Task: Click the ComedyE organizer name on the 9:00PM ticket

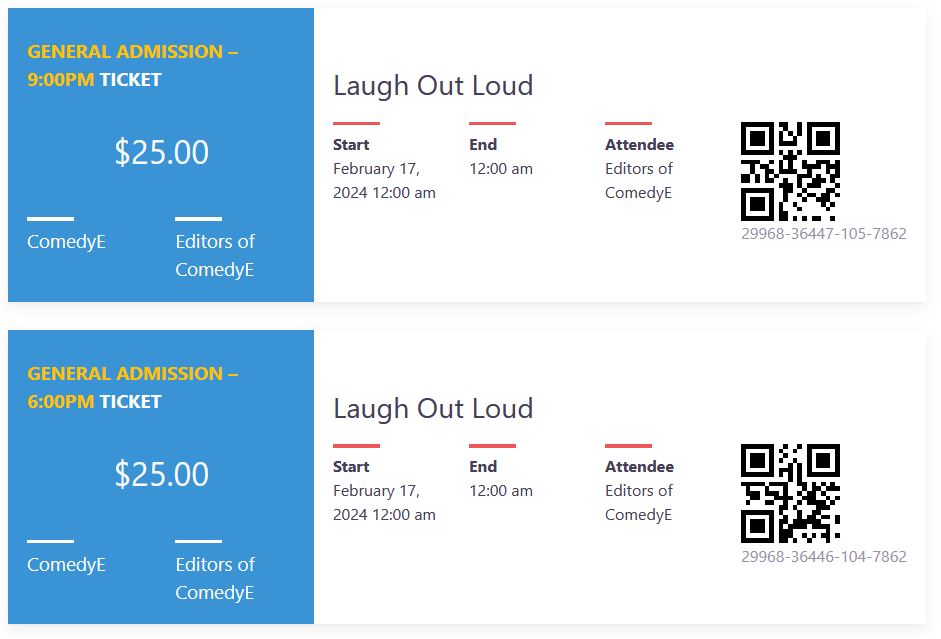Action: [66, 242]
